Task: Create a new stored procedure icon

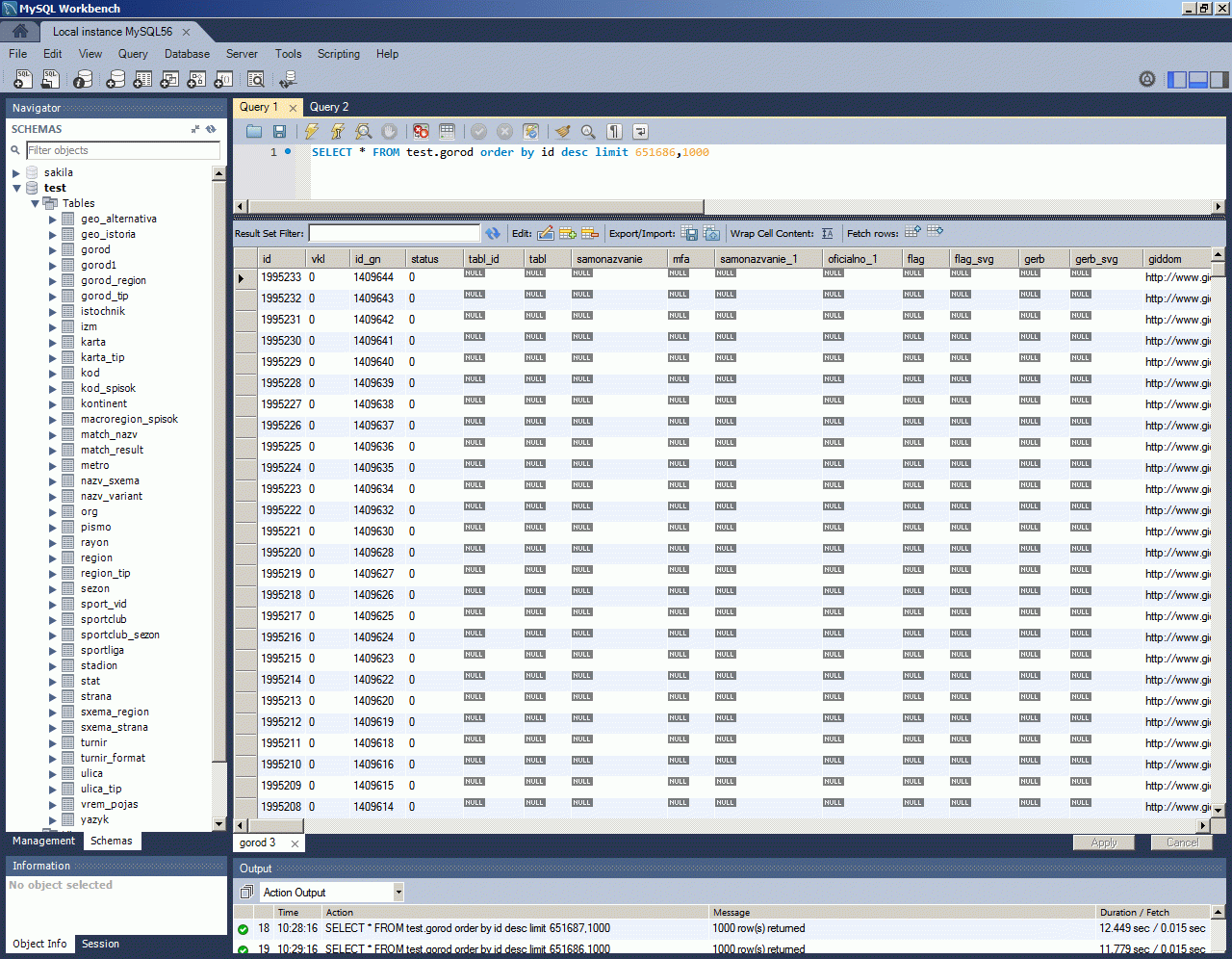Action: point(196,79)
